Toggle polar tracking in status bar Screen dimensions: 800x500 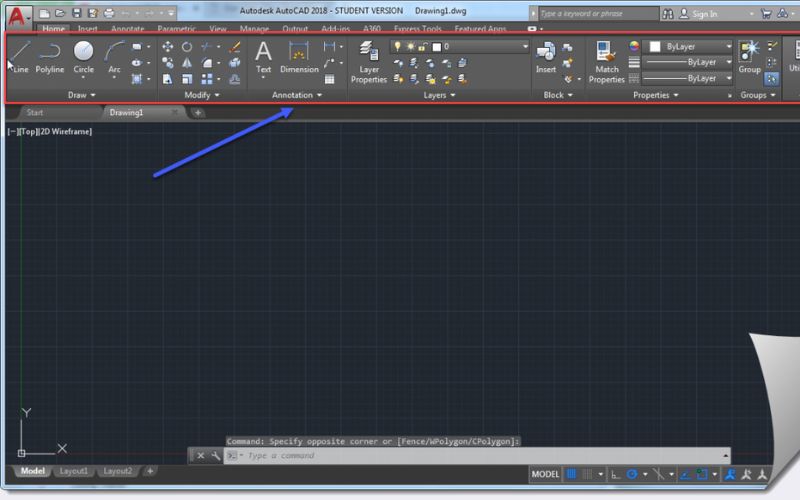pyautogui.click(x=633, y=474)
